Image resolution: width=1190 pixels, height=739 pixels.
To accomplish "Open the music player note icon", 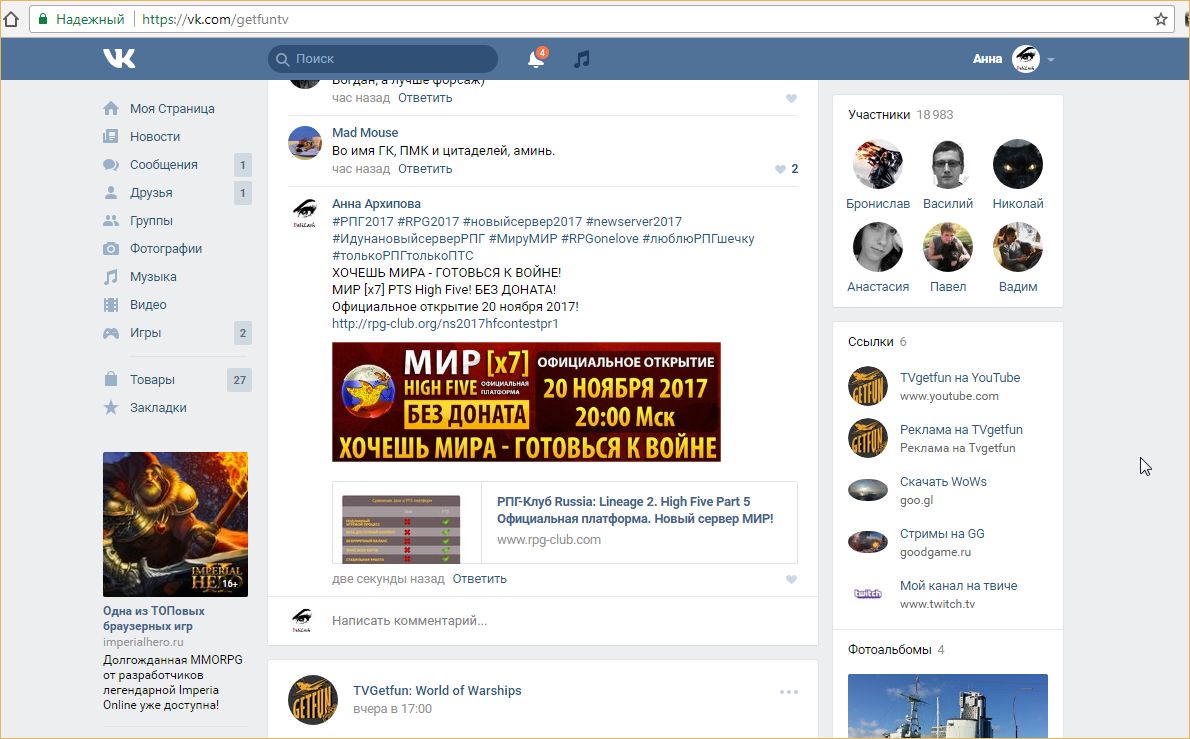I will 582,59.
